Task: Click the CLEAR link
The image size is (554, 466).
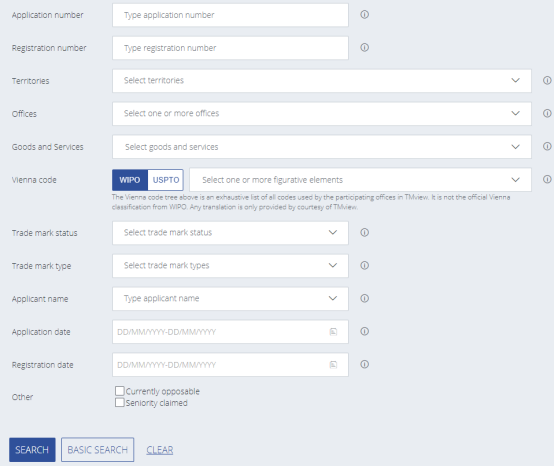Action: (x=160, y=450)
